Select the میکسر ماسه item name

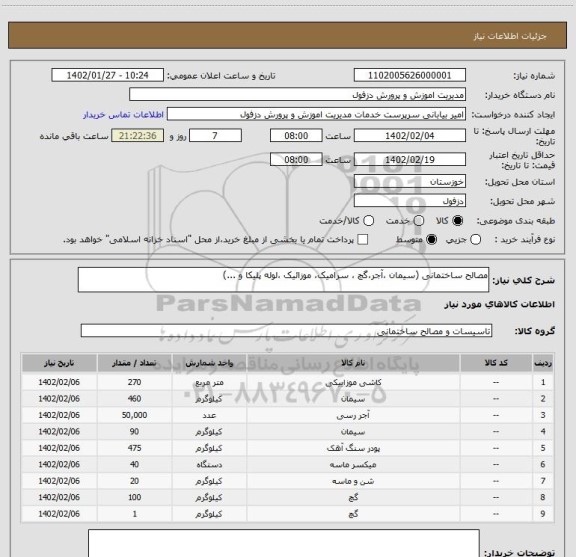353,465
